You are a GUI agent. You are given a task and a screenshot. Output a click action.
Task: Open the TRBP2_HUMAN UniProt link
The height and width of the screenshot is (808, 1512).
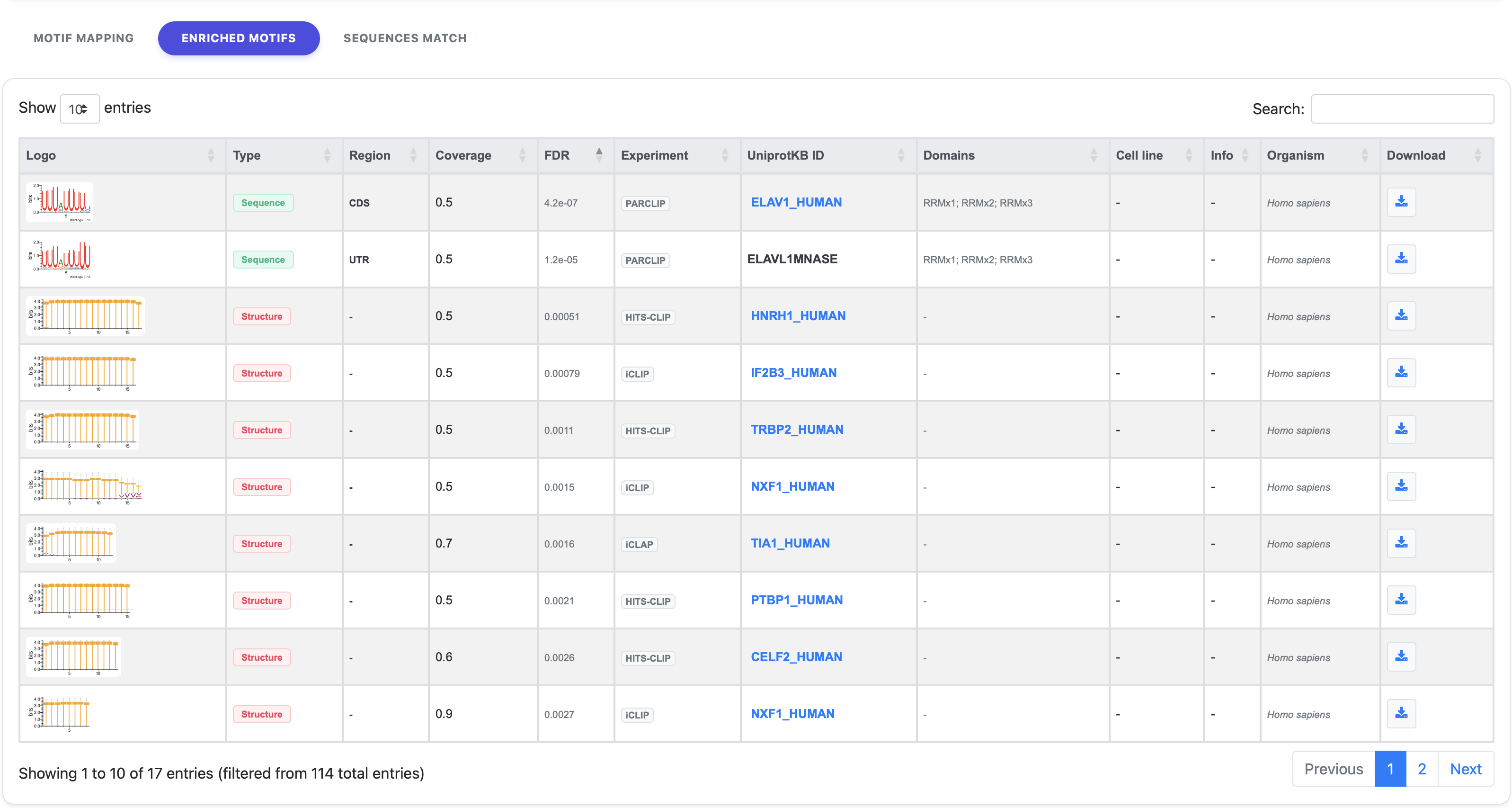[x=797, y=430]
